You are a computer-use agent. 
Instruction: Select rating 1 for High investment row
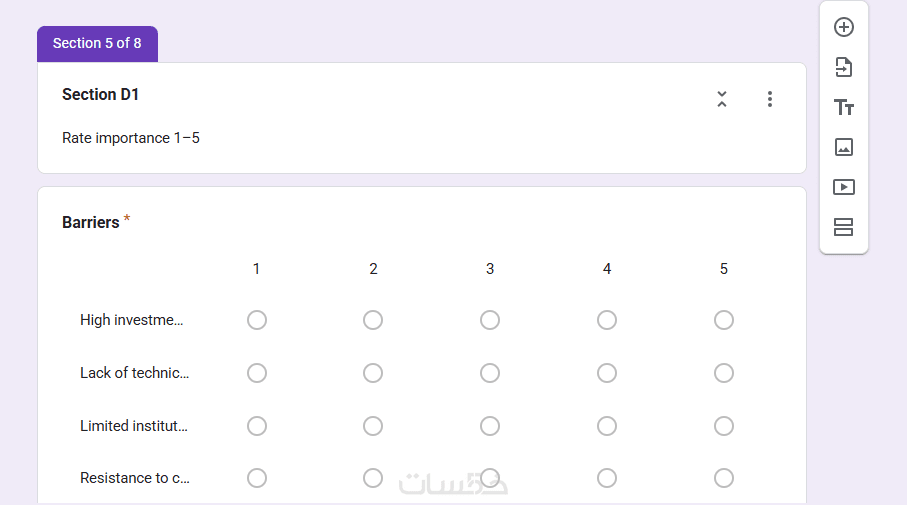click(x=257, y=320)
